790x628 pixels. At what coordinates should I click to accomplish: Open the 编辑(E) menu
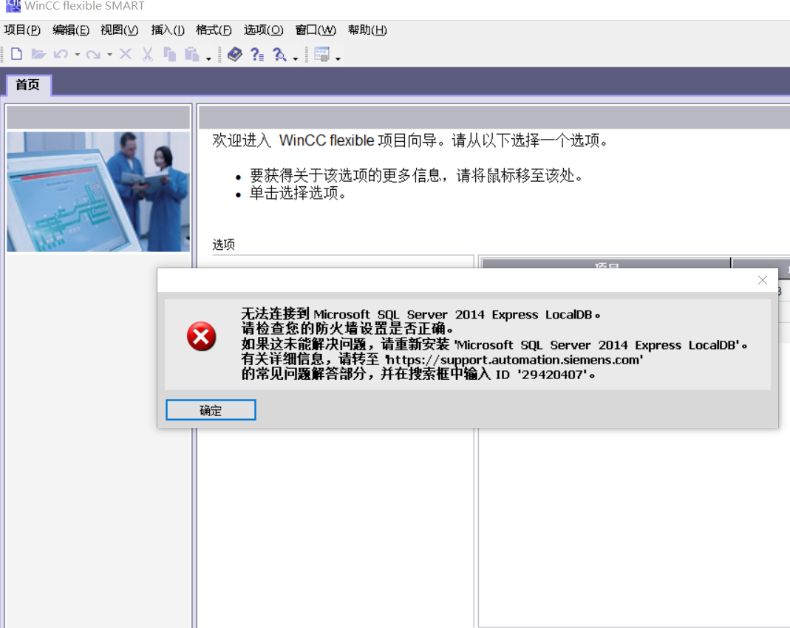coord(71,30)
